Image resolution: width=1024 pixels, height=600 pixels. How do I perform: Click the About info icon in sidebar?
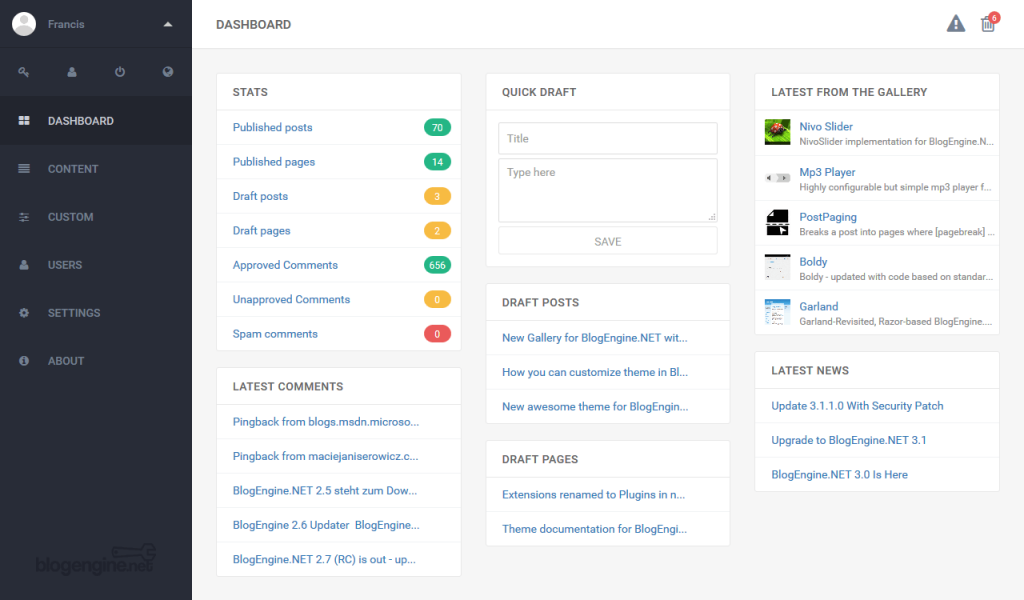(x=24, y=360)
